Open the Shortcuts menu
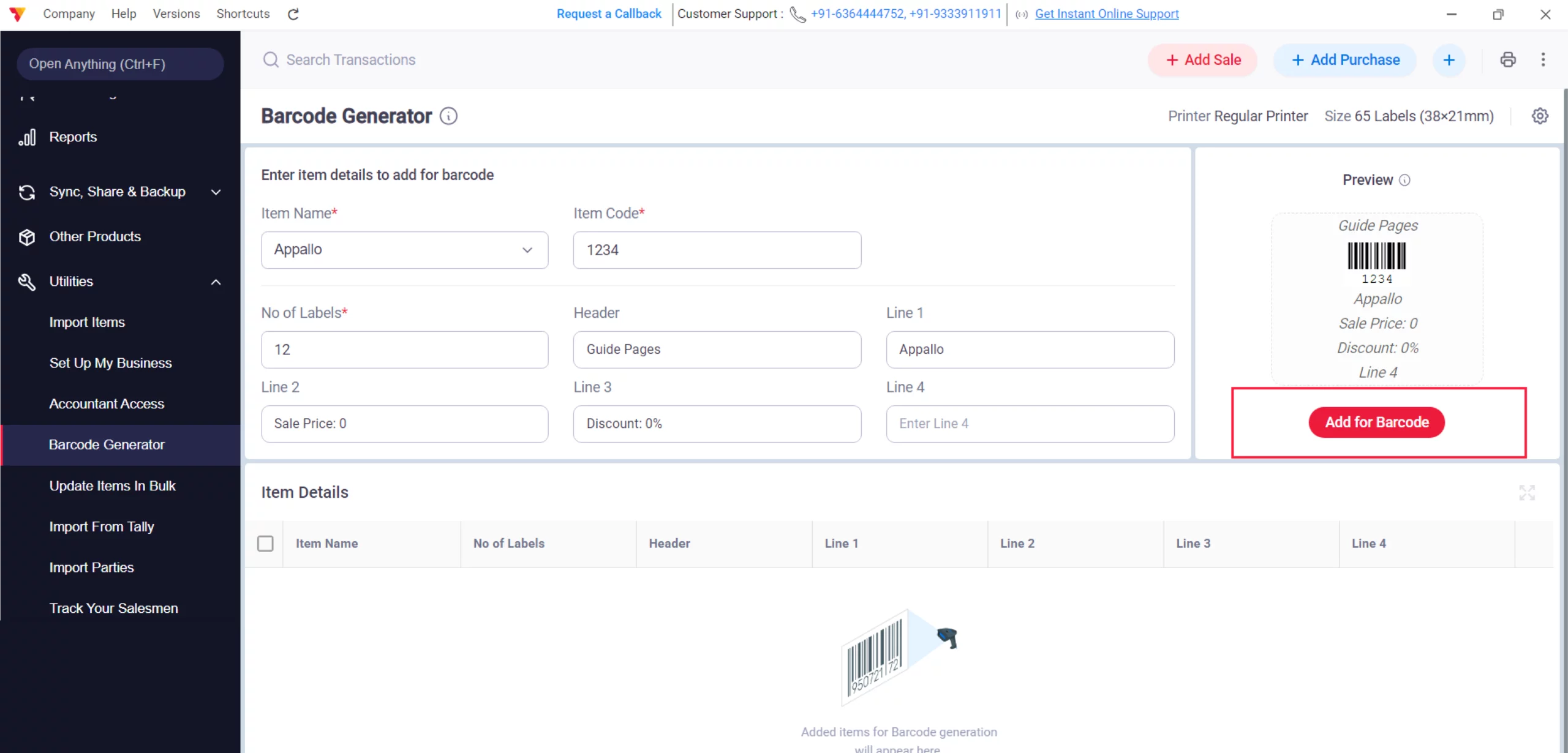This screenshot has height=753, width=1568. (243, 13)
